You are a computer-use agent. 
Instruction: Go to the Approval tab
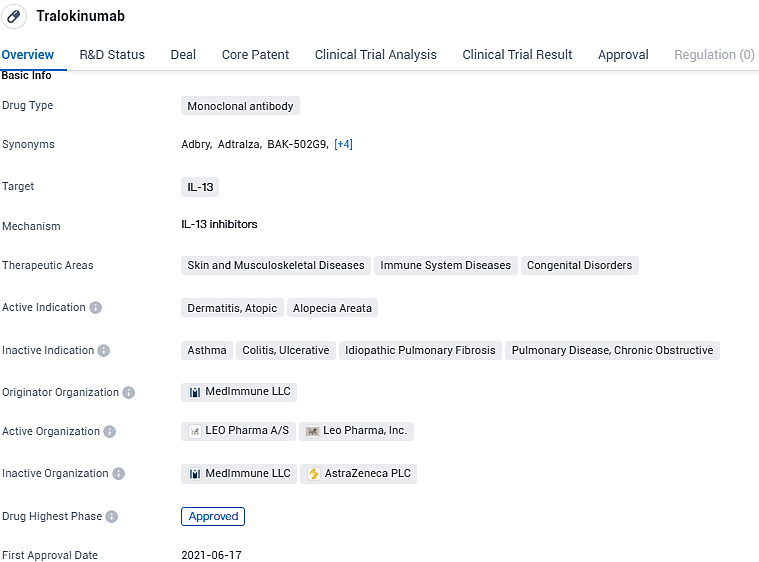click(623, 55)
